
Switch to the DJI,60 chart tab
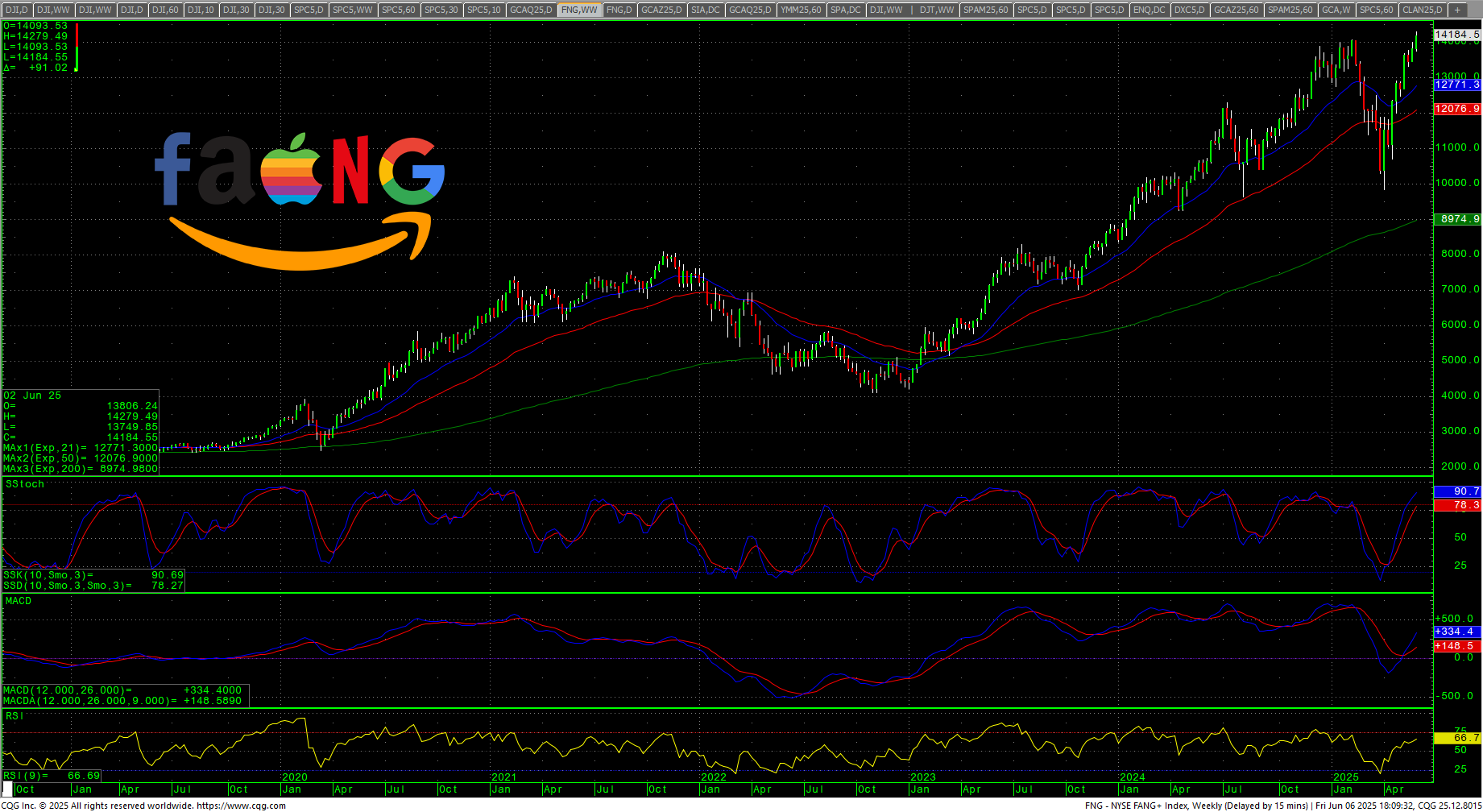[165, 10]
